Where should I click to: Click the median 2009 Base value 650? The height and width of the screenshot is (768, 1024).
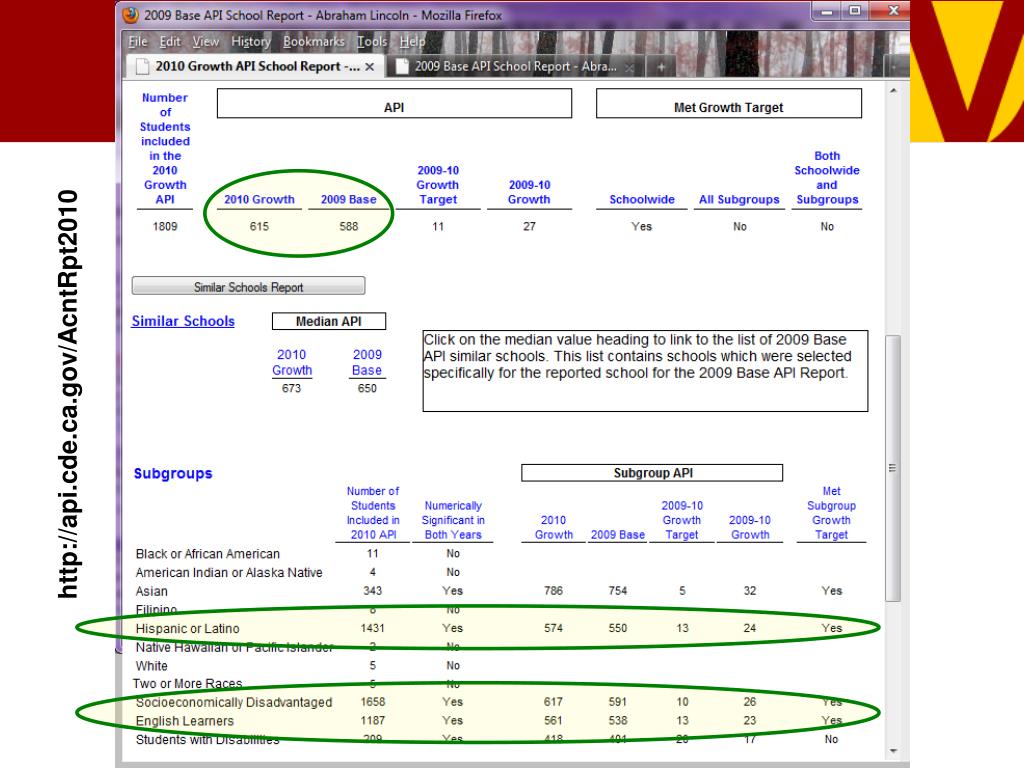(x=367, y=389)
